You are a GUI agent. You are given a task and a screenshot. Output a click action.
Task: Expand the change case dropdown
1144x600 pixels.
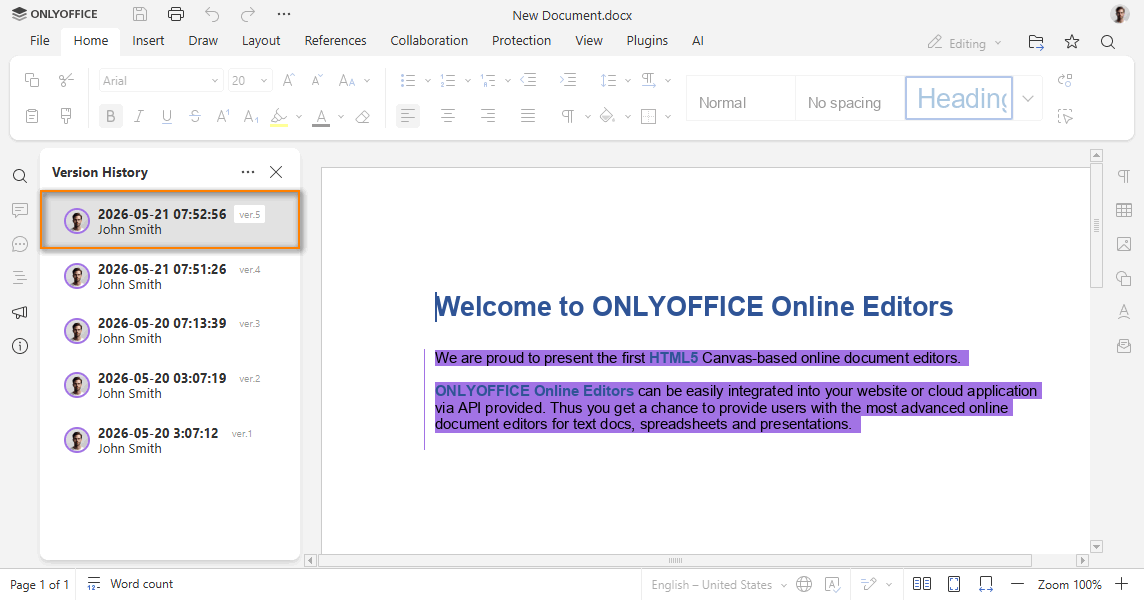tap(367, 80)
